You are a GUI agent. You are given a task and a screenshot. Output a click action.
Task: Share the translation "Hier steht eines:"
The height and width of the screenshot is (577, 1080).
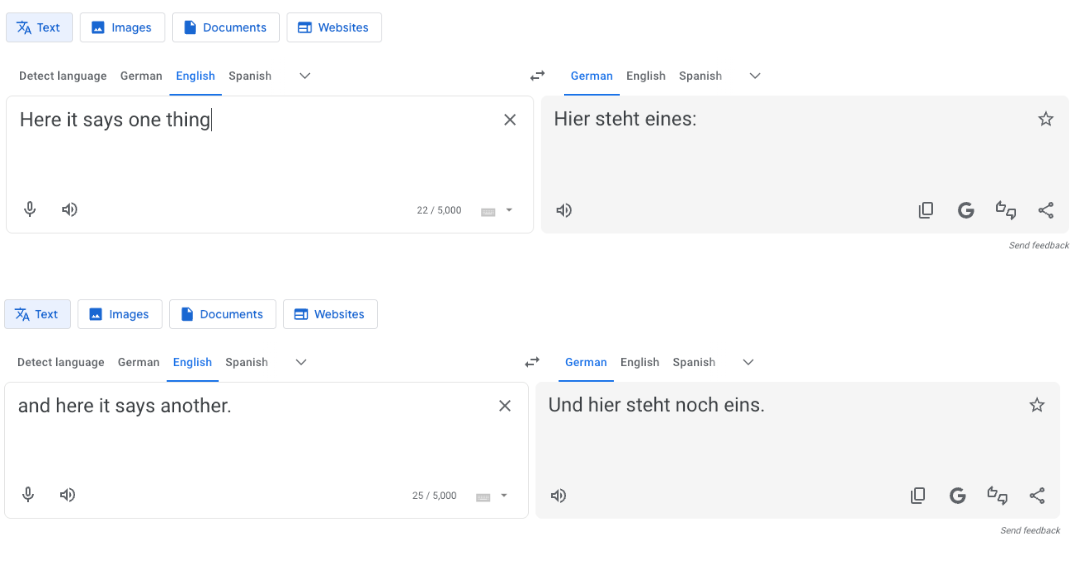point(1046,210)
